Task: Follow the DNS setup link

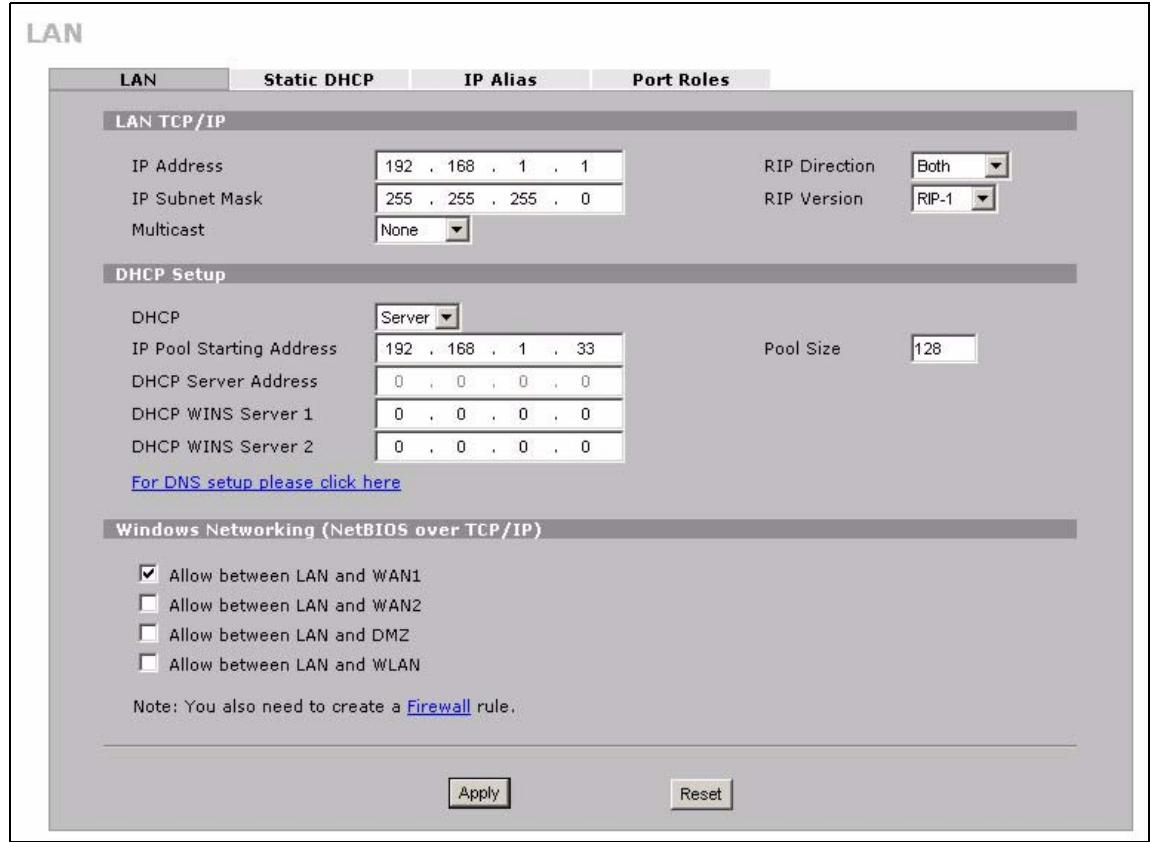Action: [266, 482]
